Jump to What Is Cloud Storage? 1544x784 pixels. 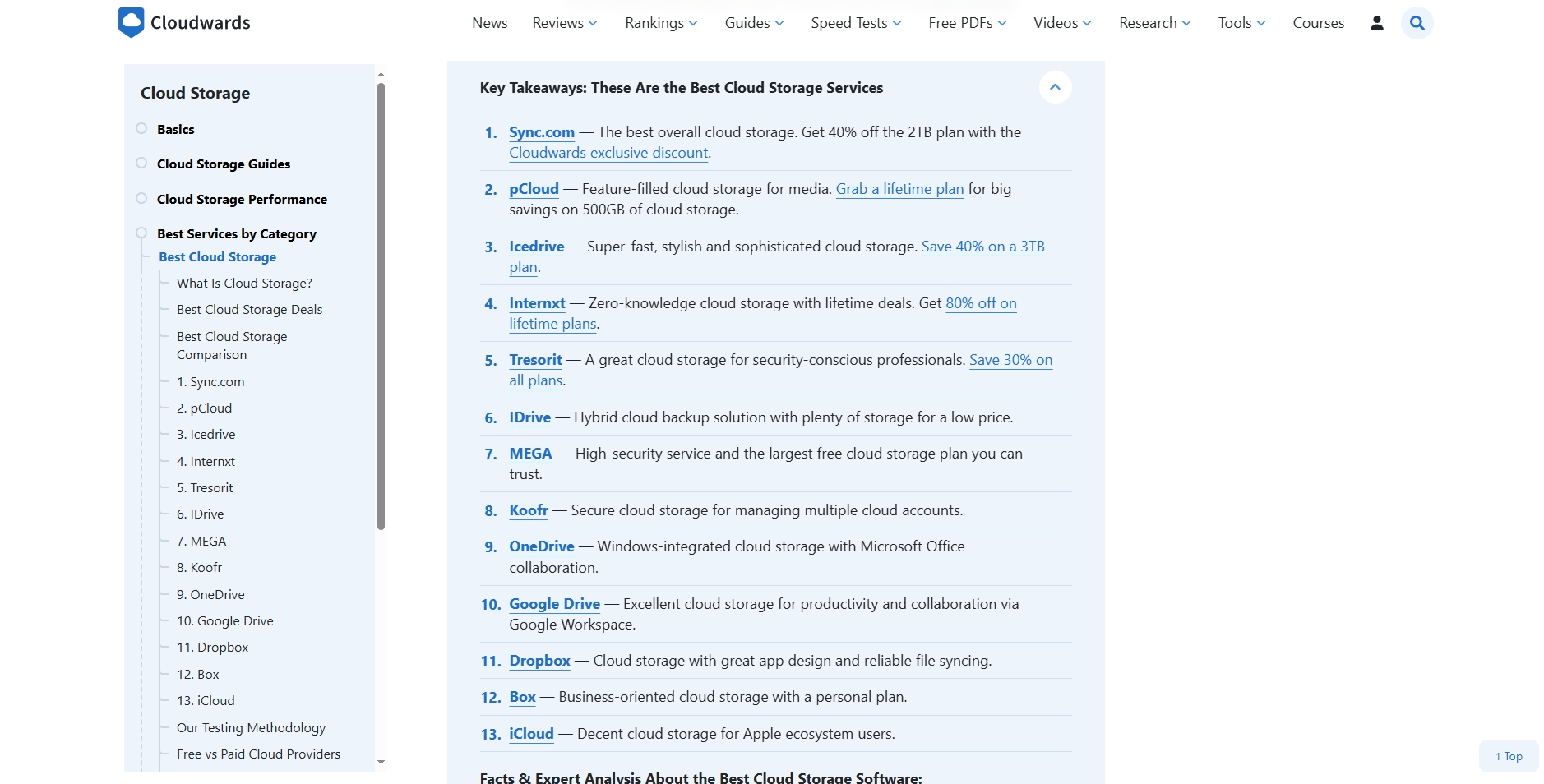(244, 283)
